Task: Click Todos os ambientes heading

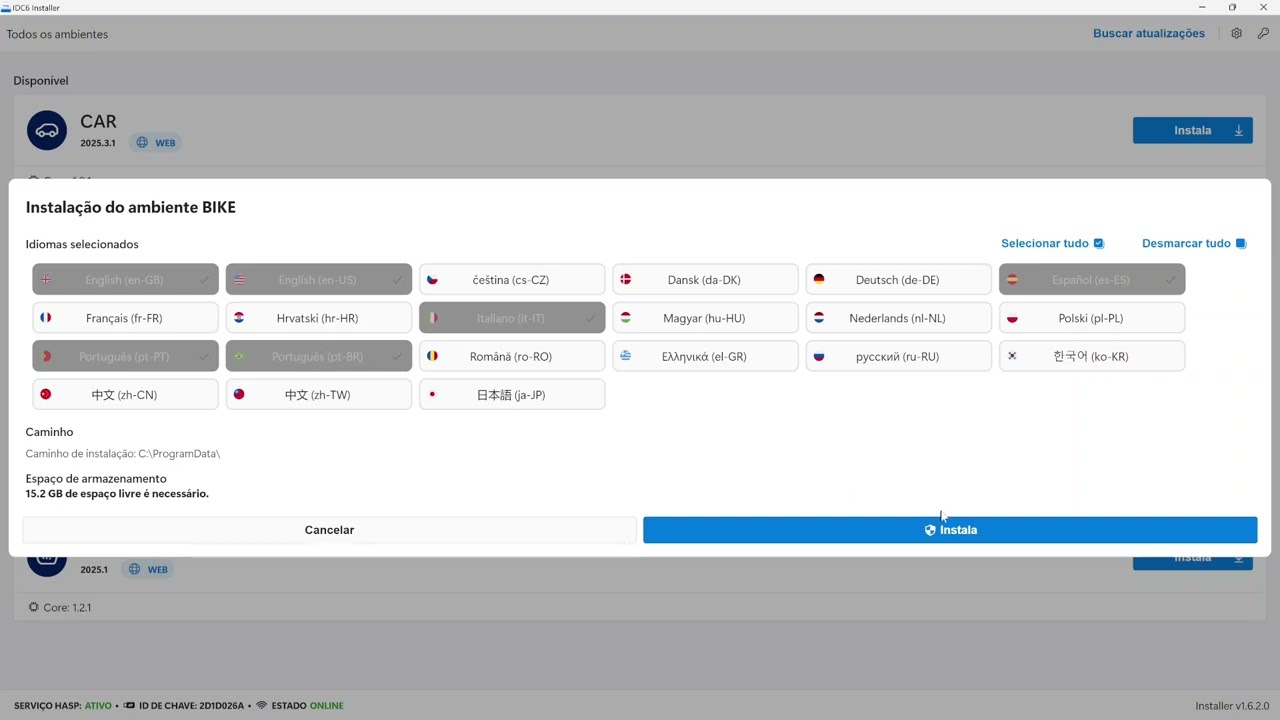Action: [57, 34]
